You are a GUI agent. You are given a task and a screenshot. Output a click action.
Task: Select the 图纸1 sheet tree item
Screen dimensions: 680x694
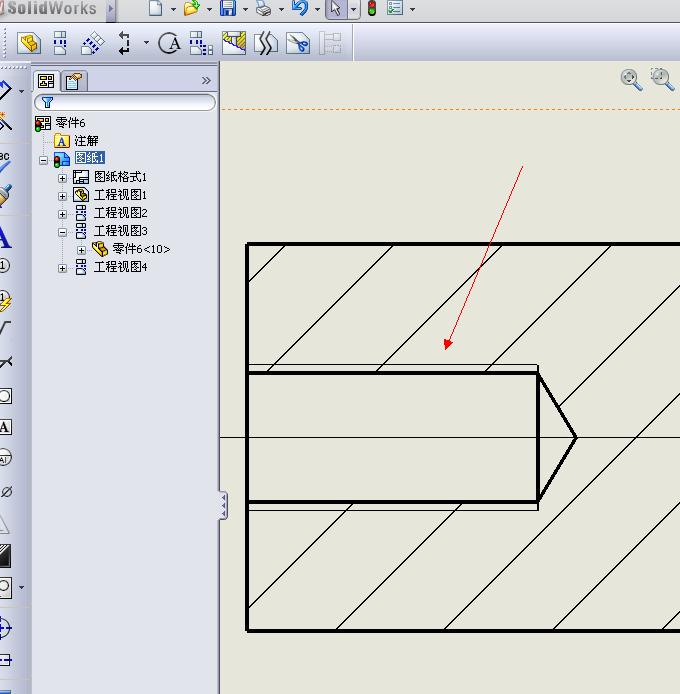(90, 158)
